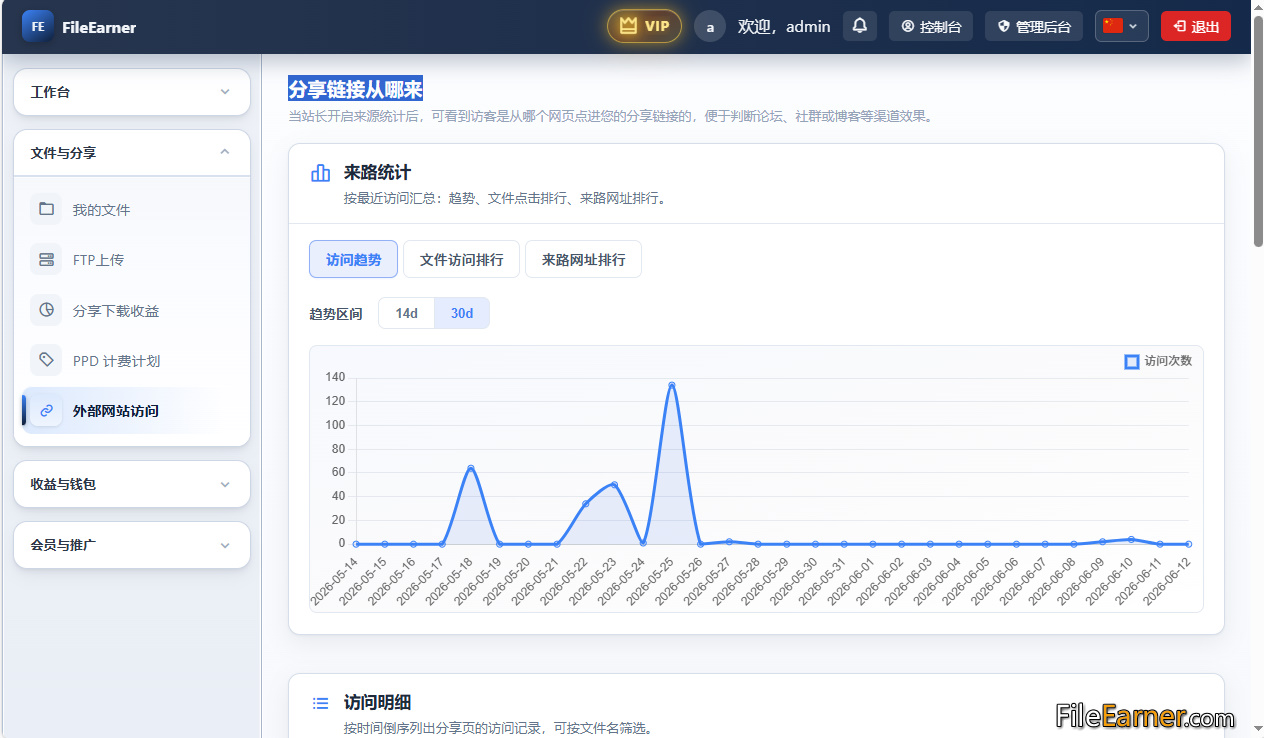The image size is (1264, 738).
Task: Click the 外部网站访问 link icon
Action: [46, 410]
